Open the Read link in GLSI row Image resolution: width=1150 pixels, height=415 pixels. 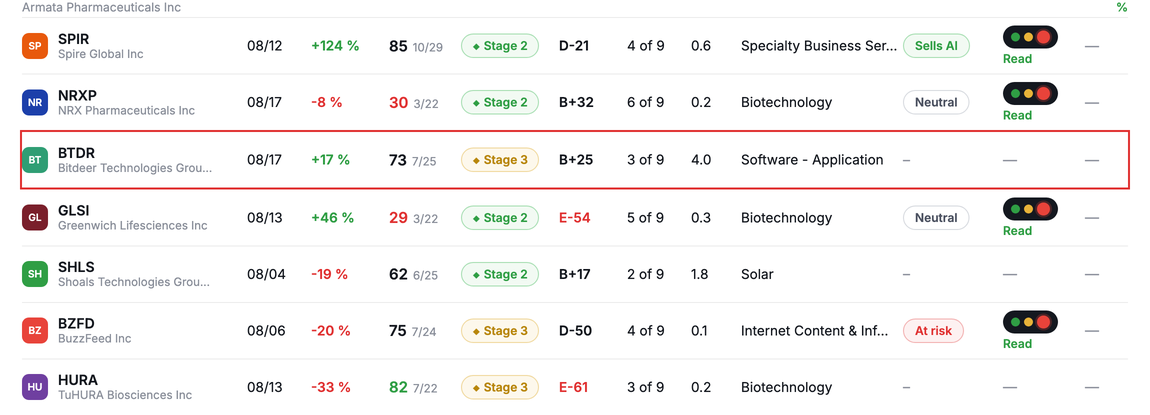pos(1017,231)
